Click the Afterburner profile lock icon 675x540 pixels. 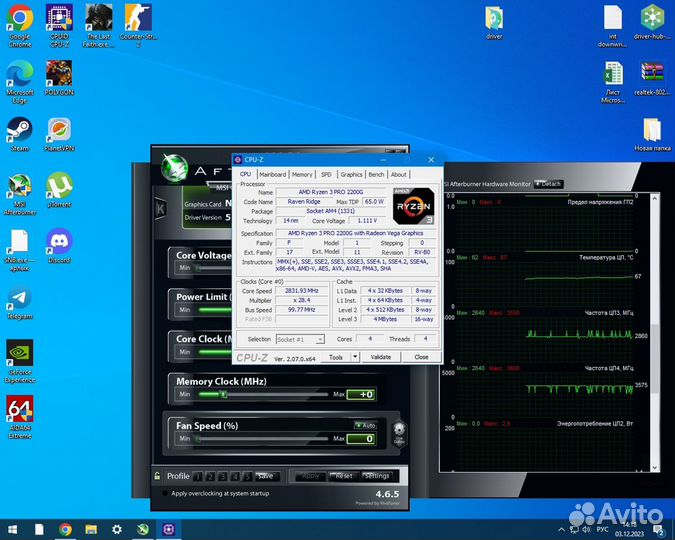point(157,476)
